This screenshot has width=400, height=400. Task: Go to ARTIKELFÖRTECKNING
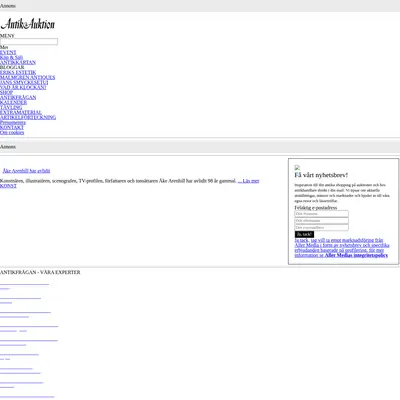[x=28, y=117]
